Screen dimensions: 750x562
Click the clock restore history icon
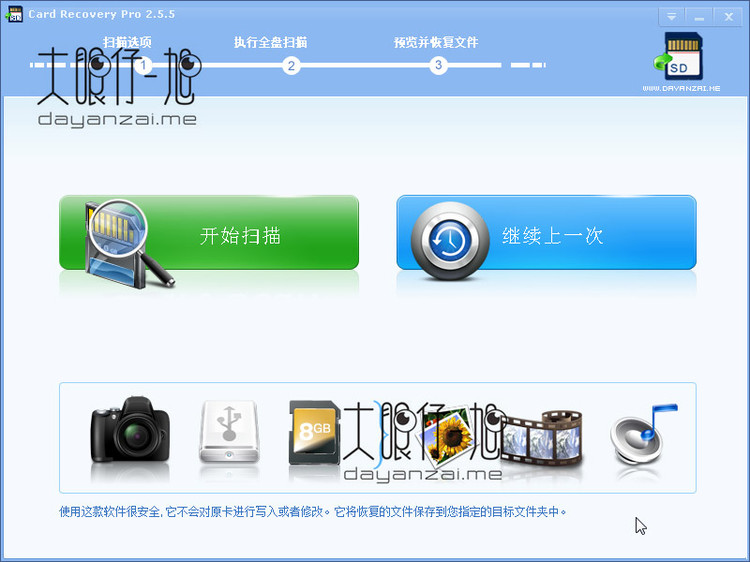pyautogui.click(x=450, y=241)
